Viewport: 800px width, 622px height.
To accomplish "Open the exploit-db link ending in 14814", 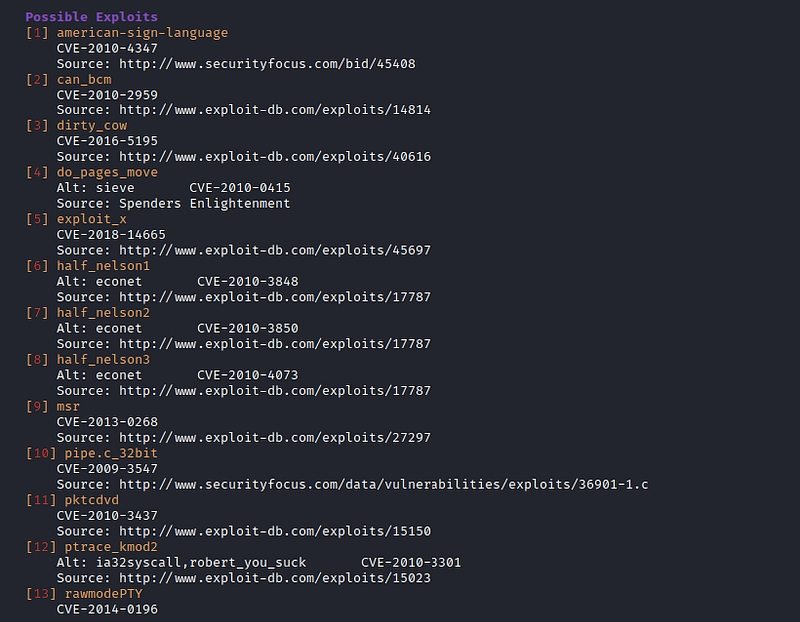I will click(275, 110).
